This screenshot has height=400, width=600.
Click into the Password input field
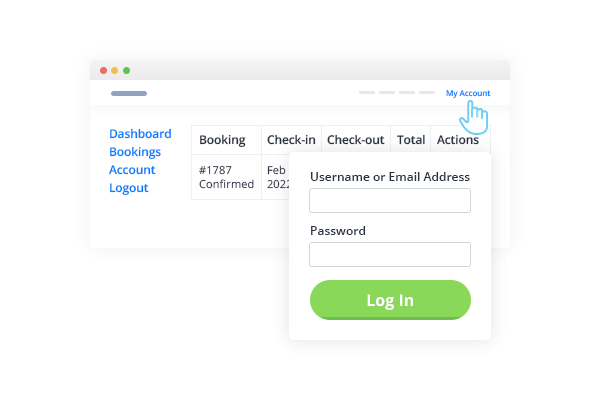[x=390, y=254]
